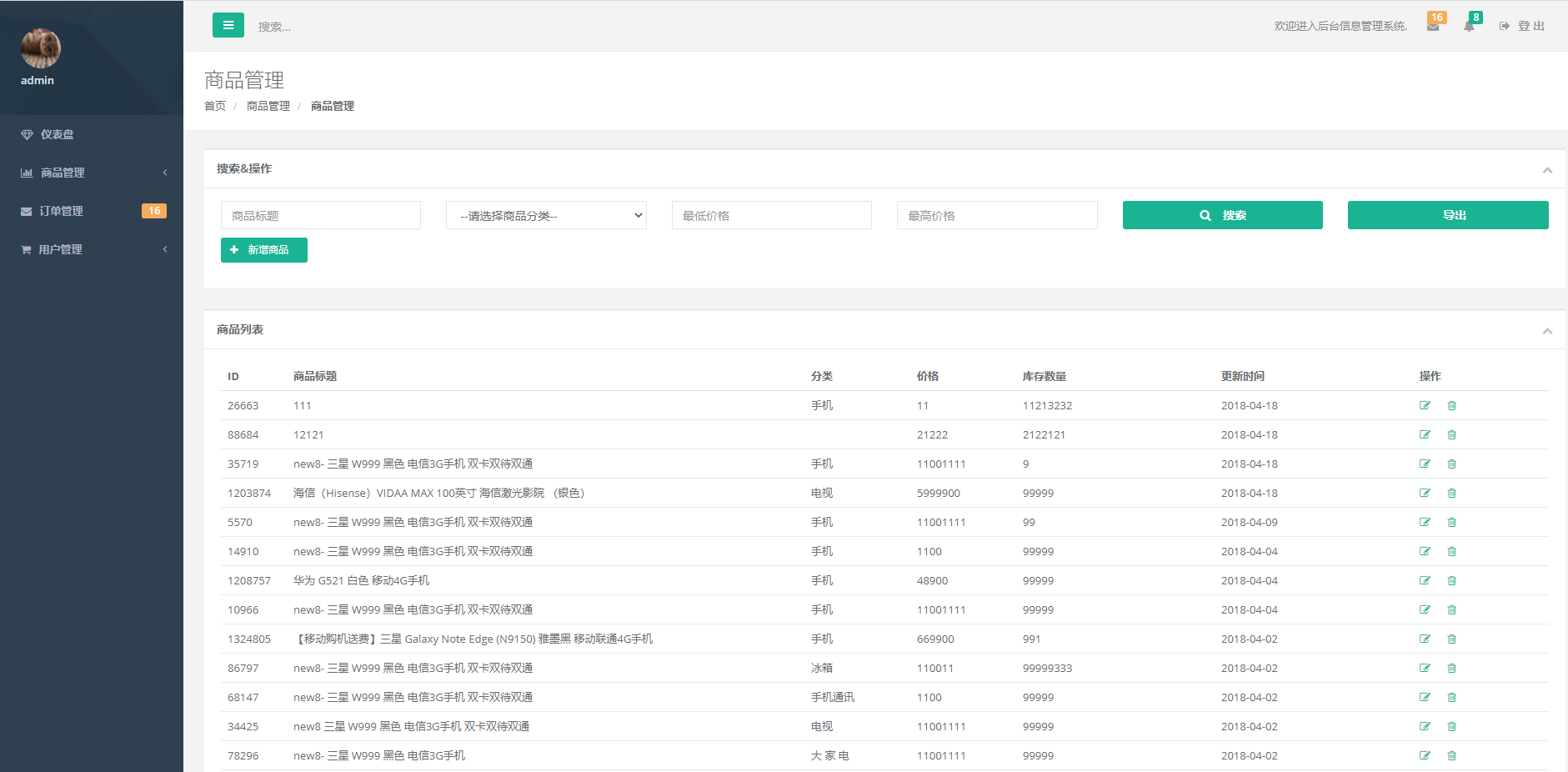The width and height of the screenshot is (1568, 772).
Task: Open 订单管理 in the sidebar
Action: pos(92,211)
